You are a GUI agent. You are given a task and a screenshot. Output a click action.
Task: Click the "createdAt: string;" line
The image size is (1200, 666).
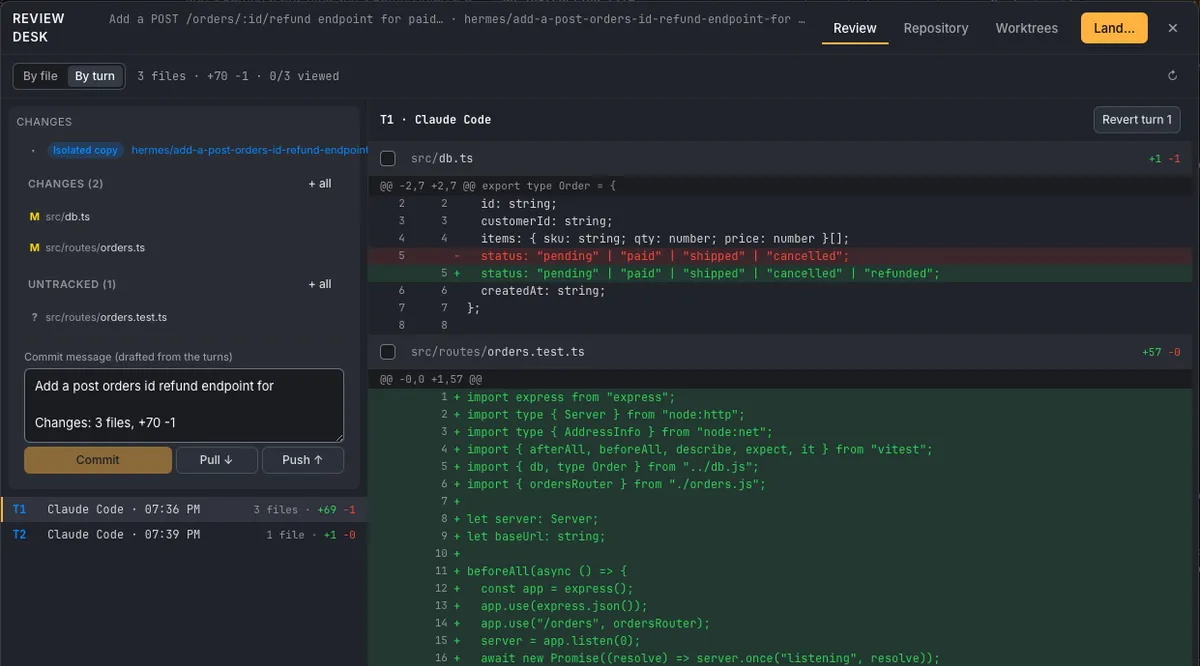tap(780, 290)
